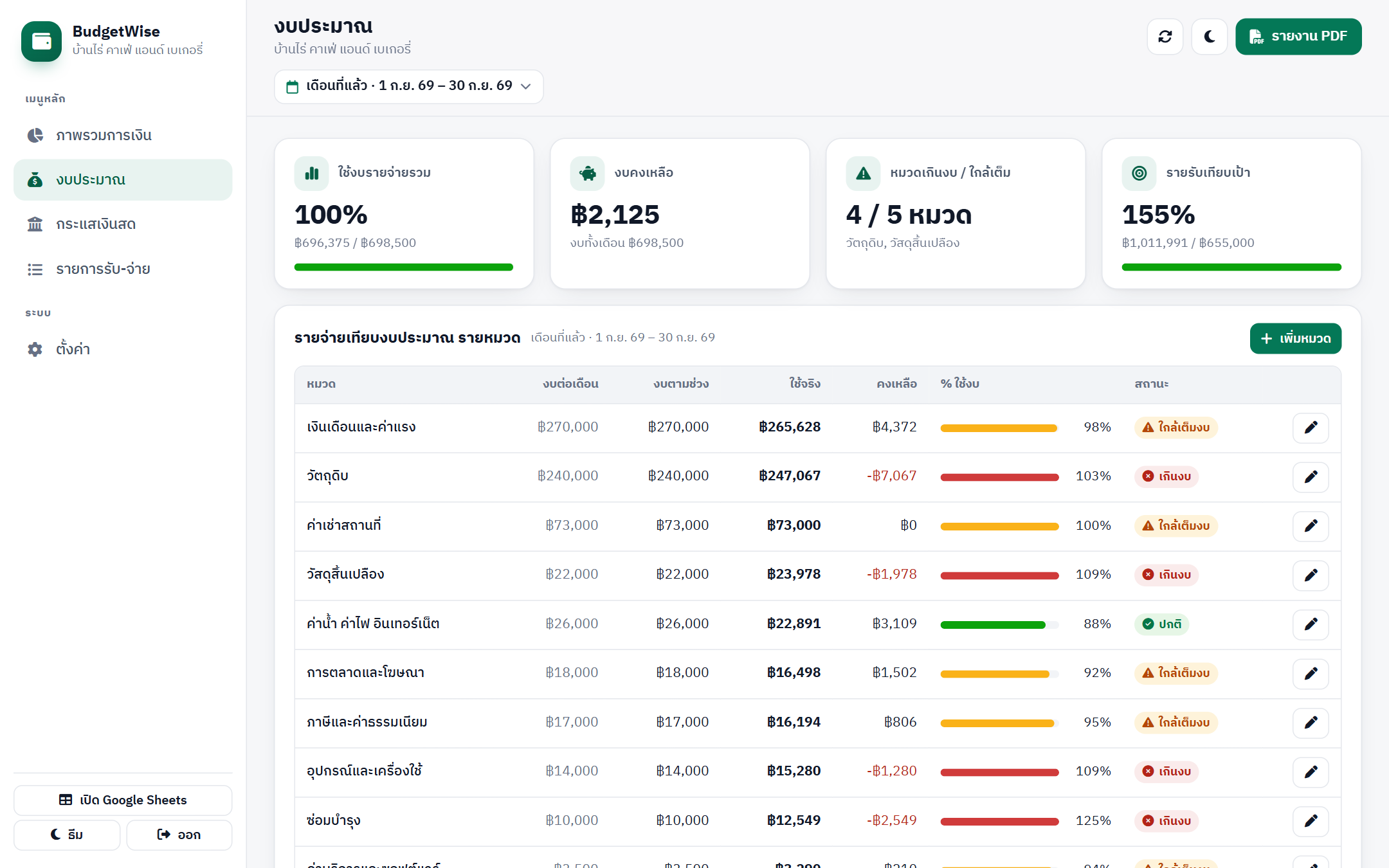This screenshot has height=868, width=1389.
Task: Click the BudgetWise wallet logo icon
Action: pyautogui.click(x=41, y=41)
